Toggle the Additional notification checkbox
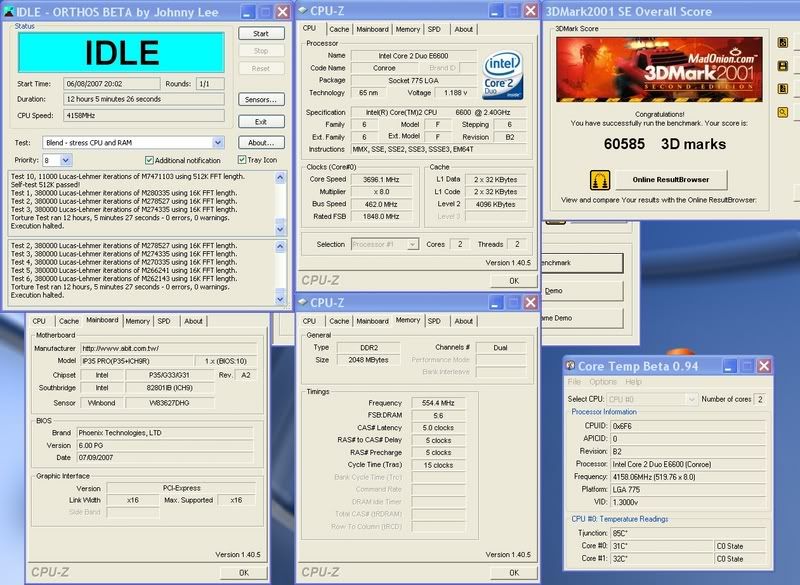This screenshot has height=585, width=800. [149, 160]
